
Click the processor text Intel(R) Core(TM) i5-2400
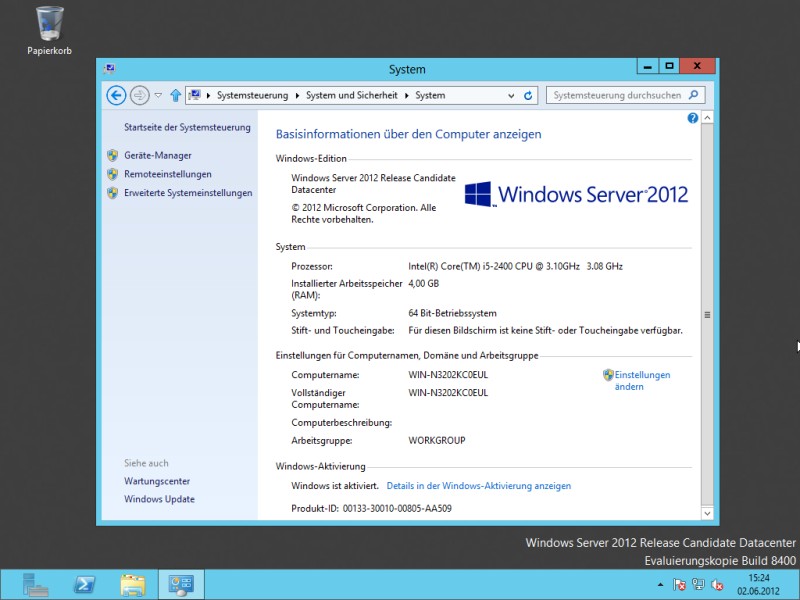pyautogui.click(x=515, y=266)
